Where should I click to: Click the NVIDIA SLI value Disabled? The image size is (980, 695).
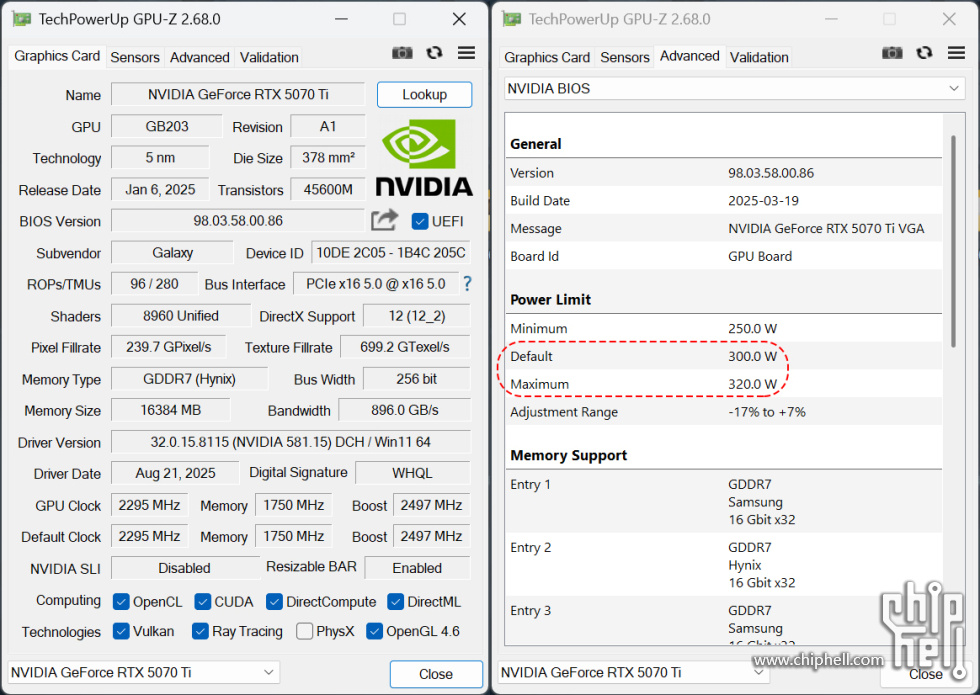[184, 568]
